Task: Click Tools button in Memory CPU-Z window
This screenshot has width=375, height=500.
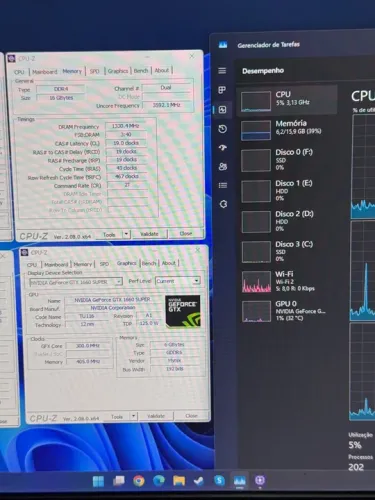Action: point(109,235)
